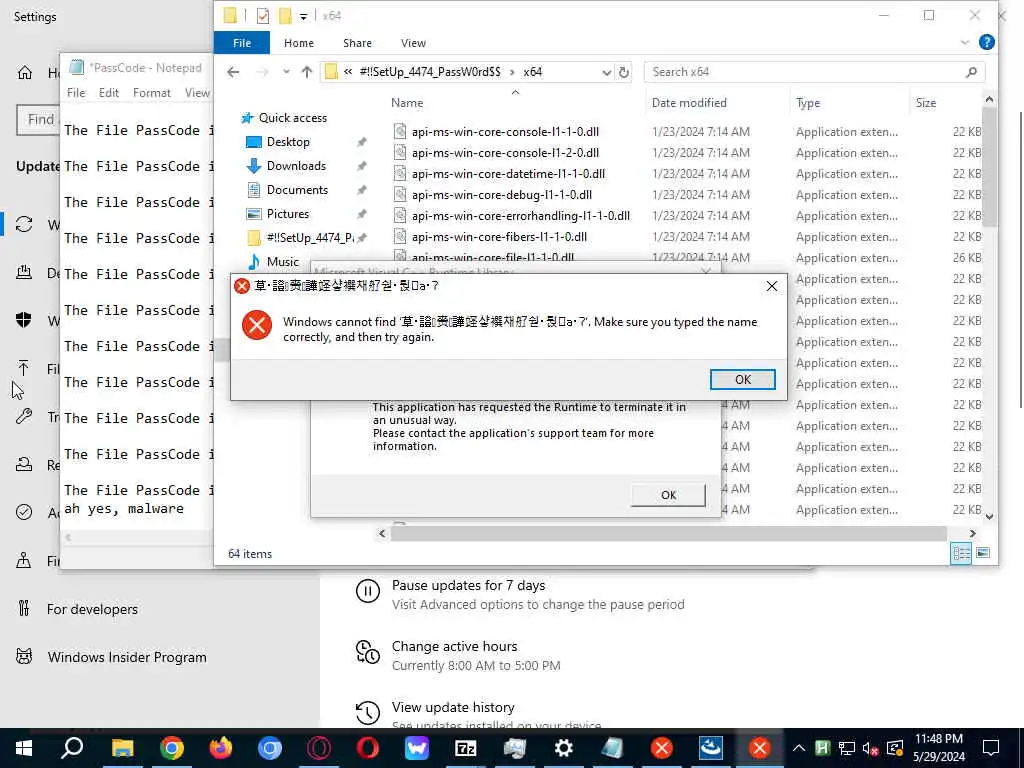Click the Settings Home icon

coord(25,72)
